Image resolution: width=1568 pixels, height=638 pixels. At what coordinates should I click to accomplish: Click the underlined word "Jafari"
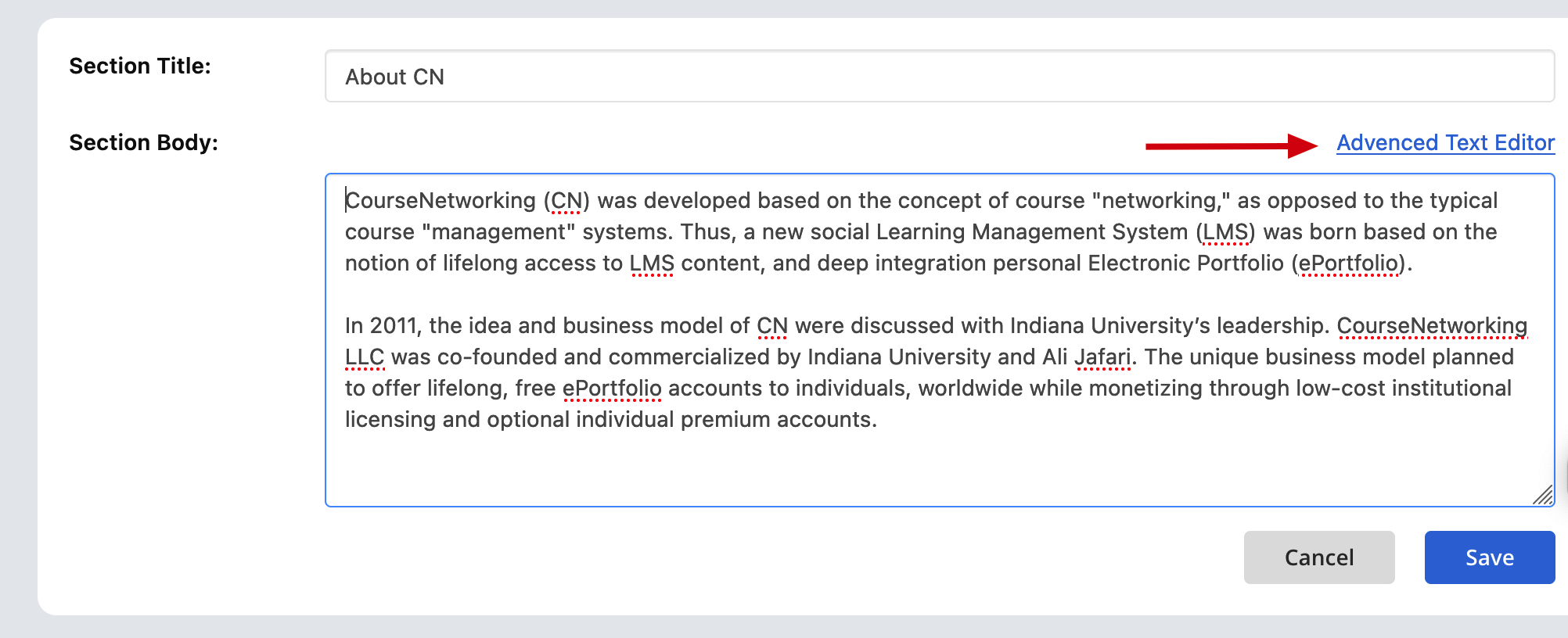pos(1103,357)
